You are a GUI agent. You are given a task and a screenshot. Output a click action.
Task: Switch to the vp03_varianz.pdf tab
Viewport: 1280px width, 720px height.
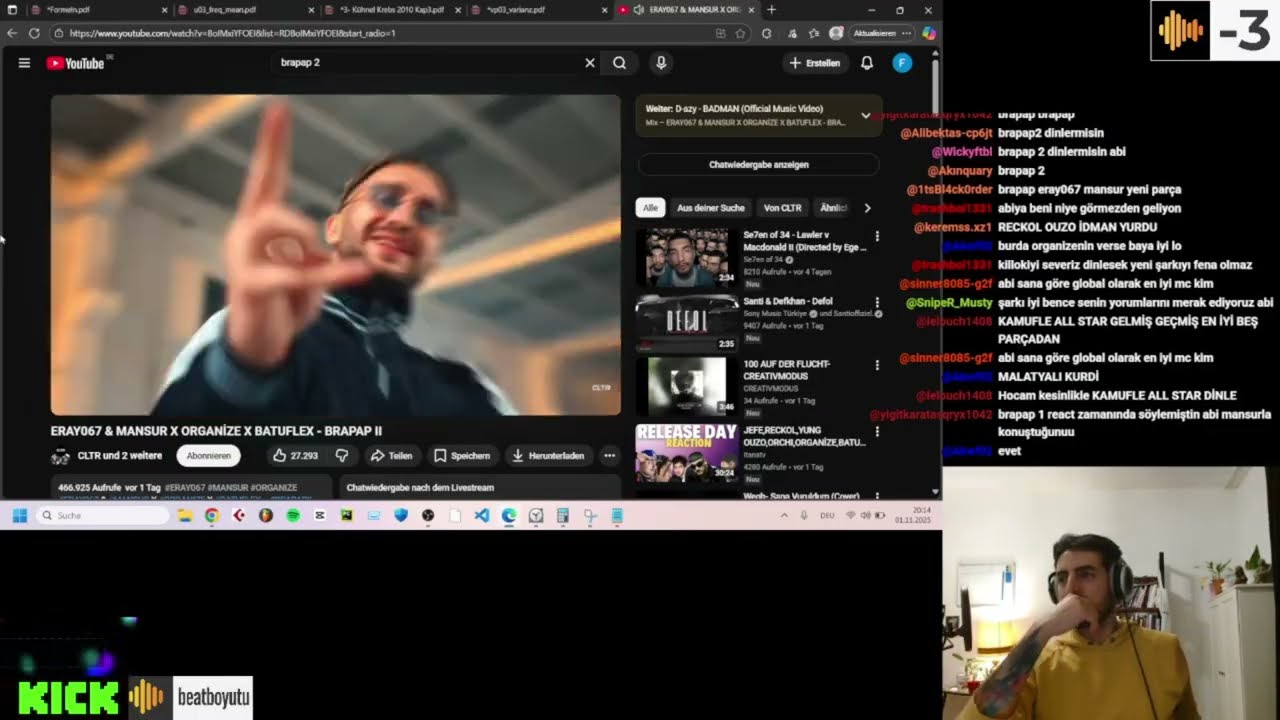click(539, 10)
